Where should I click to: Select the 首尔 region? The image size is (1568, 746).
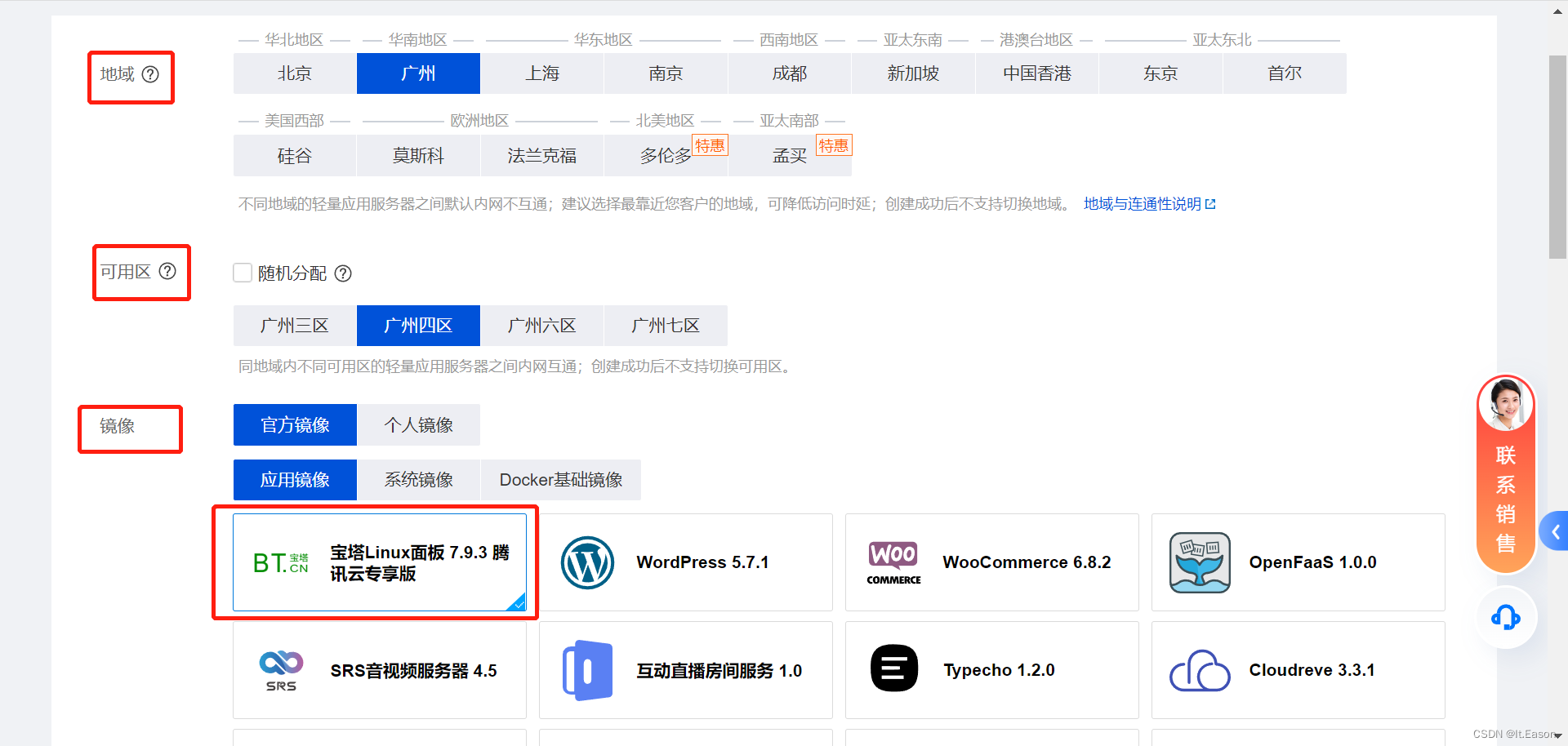coord(1285,73)
